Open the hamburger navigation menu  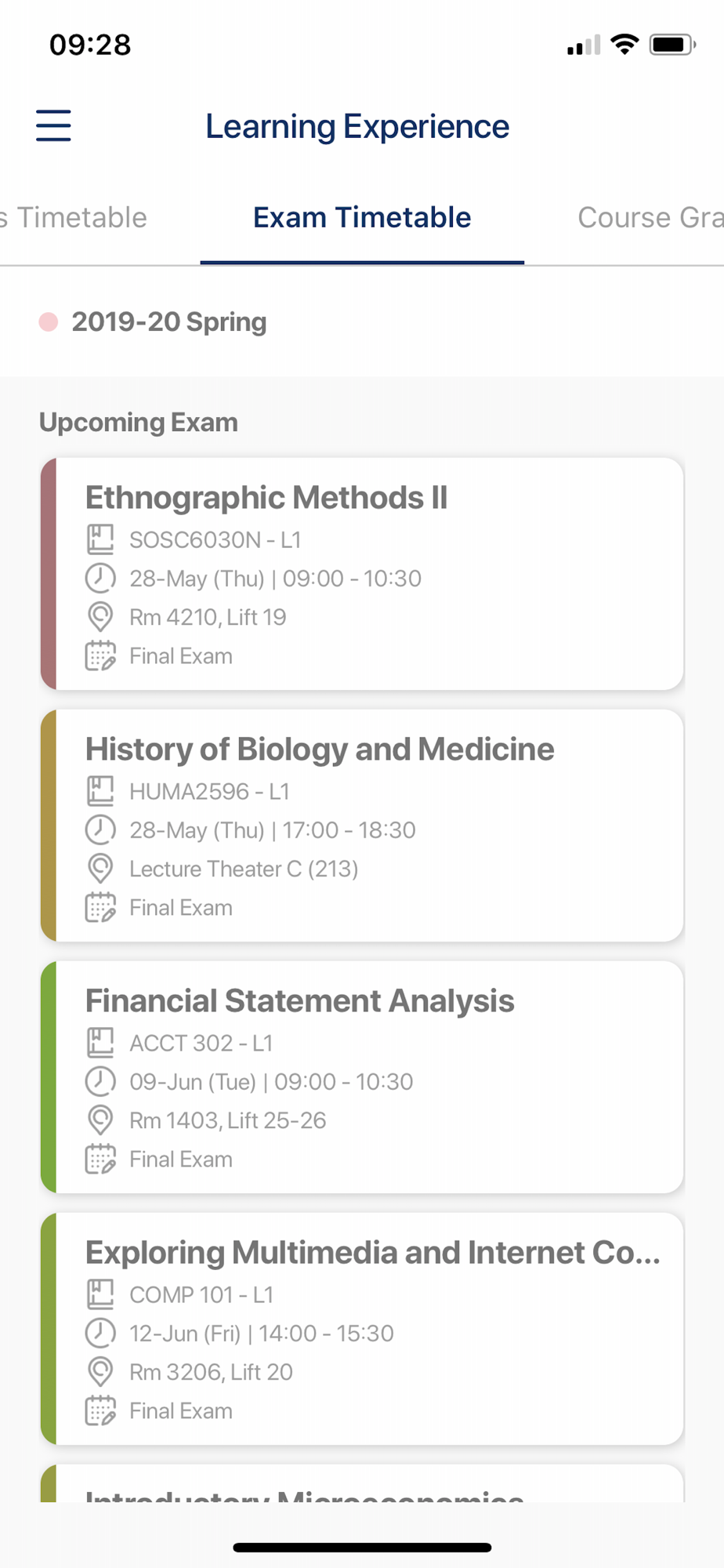pos(53,125)
